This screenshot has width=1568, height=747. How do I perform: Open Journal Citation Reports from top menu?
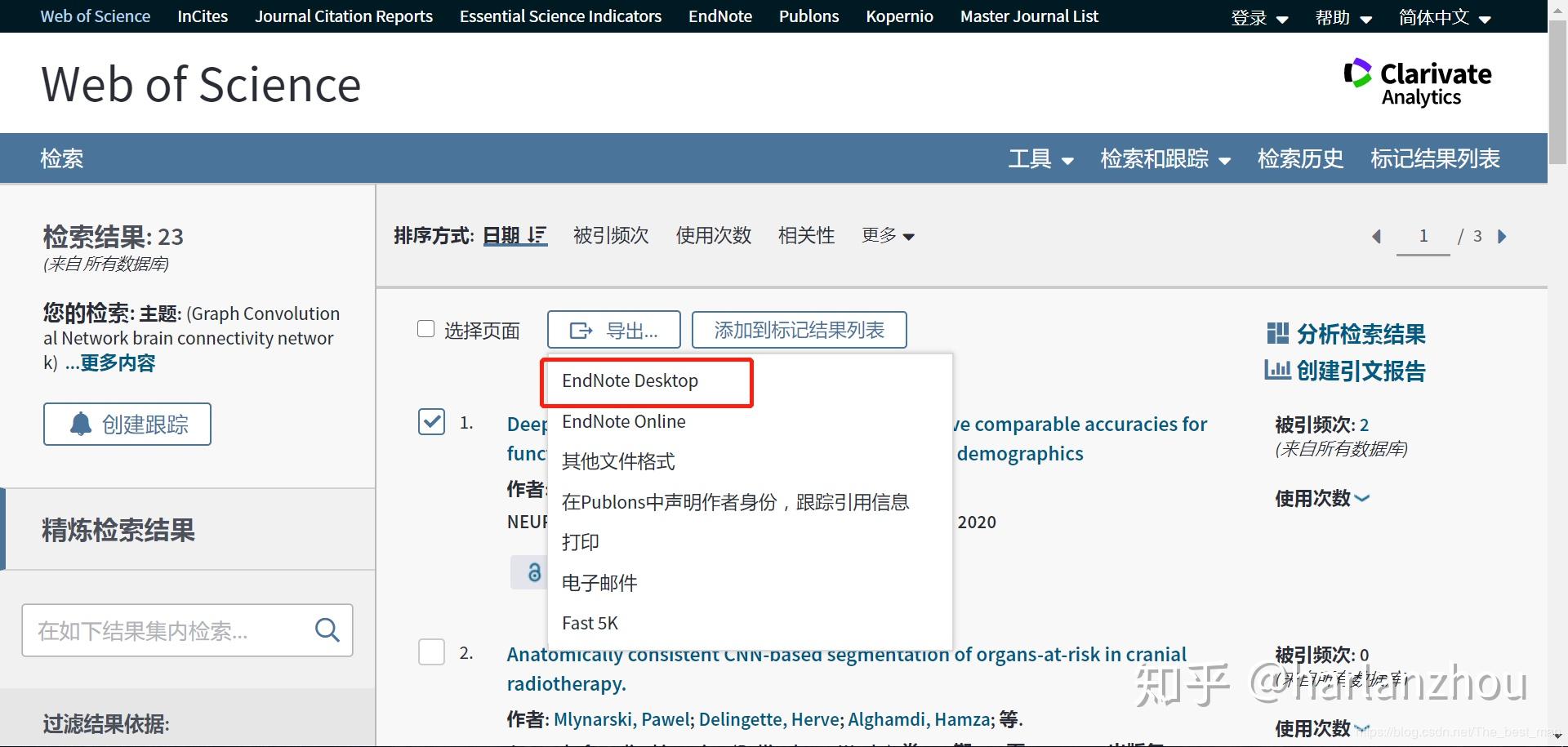coord(343,16)
